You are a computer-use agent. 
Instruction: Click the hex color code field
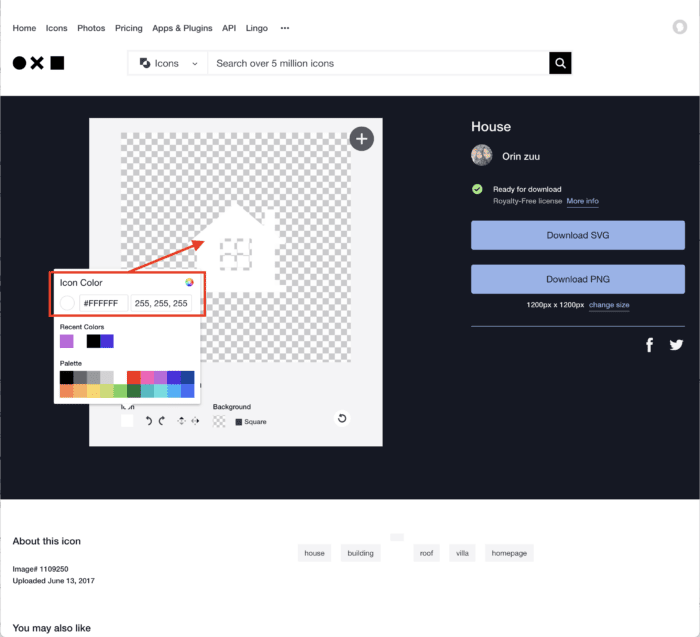(101, 303)
